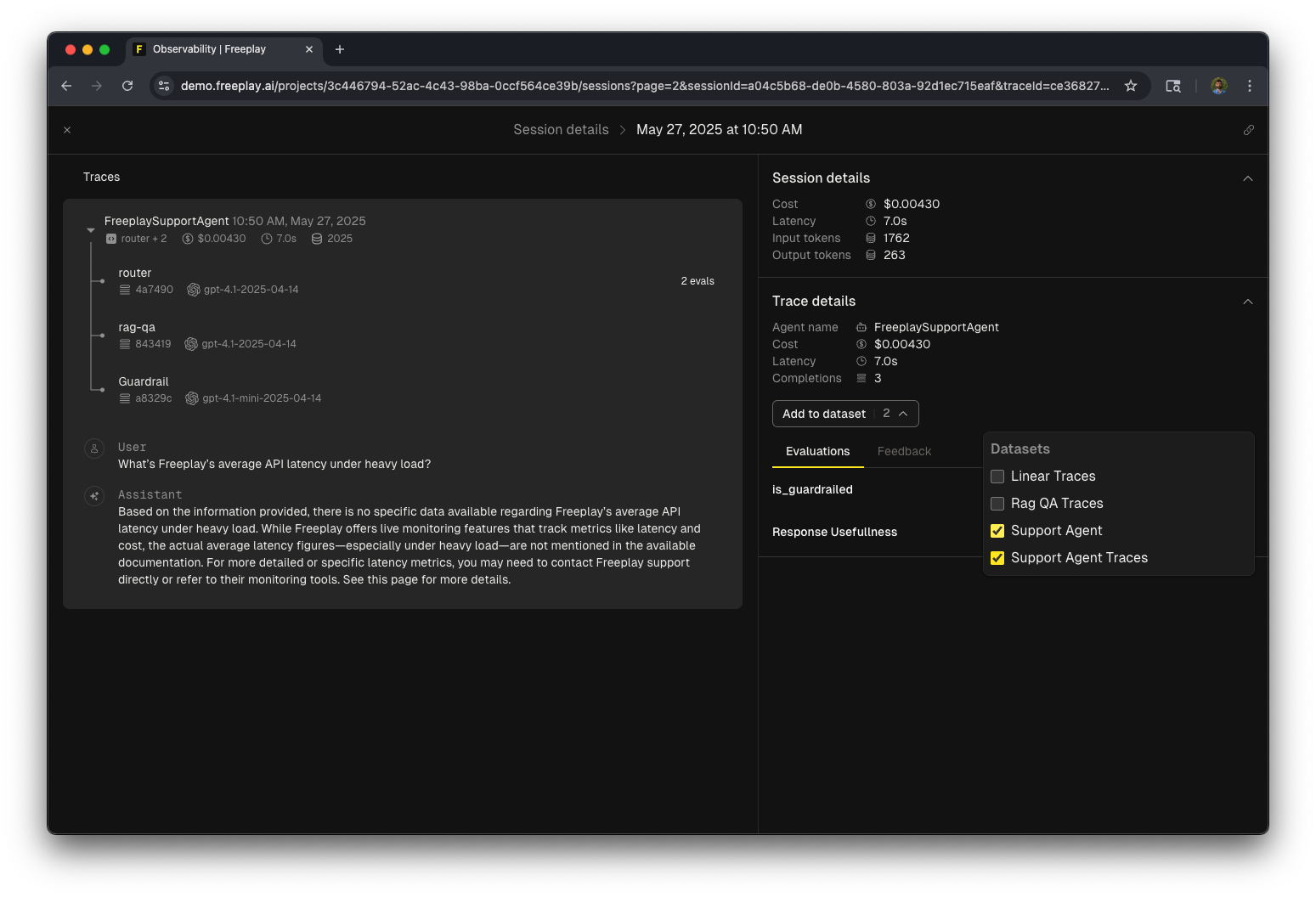
Task: Close the Observability | Freeplay tab
Action: [309, 49]
